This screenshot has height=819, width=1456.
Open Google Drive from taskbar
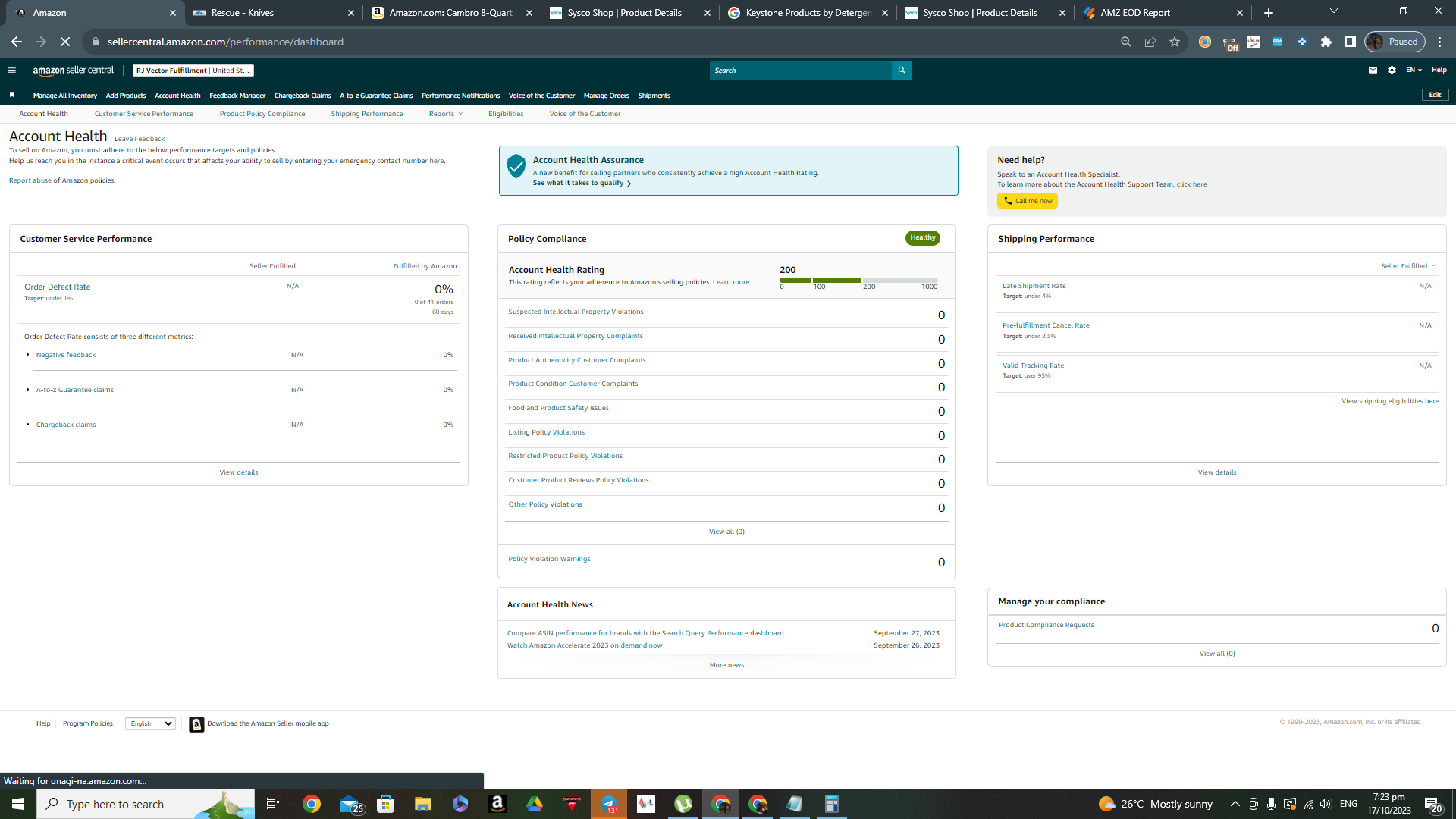(535, 804)
